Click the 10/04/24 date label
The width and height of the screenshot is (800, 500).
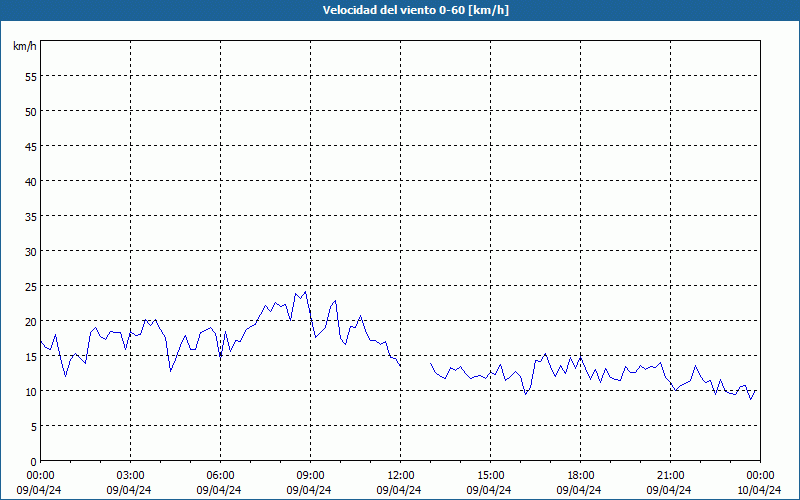point(759,490)
